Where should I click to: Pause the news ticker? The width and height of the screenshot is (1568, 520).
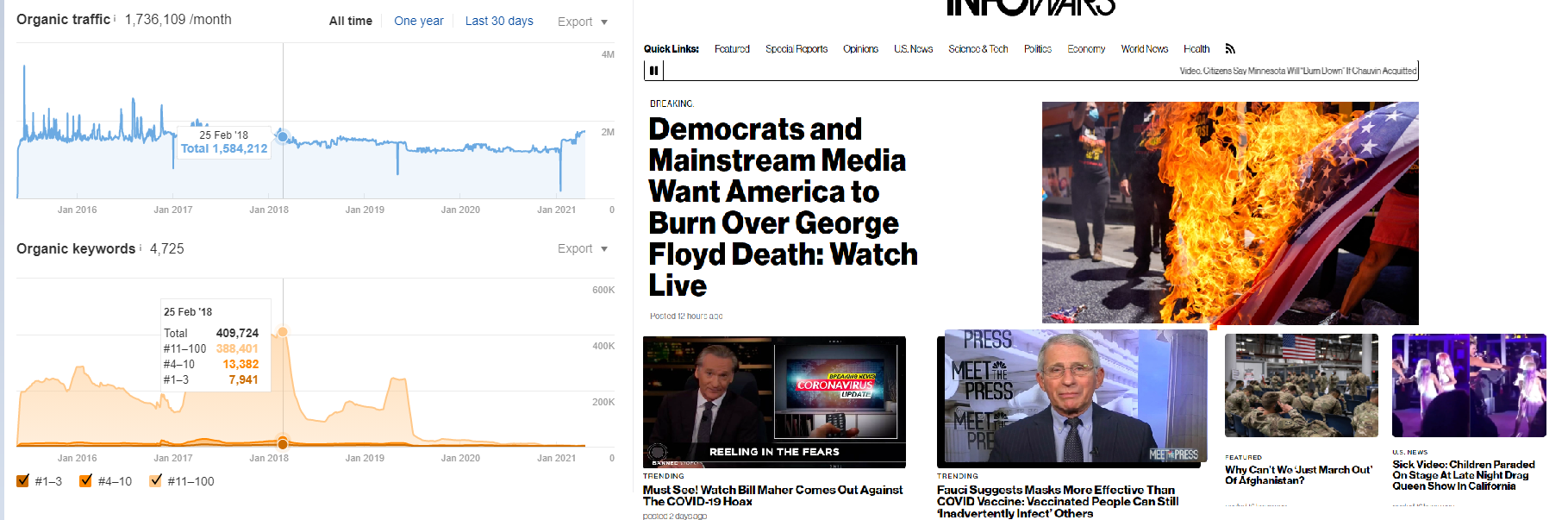click(x=654, y=71)
